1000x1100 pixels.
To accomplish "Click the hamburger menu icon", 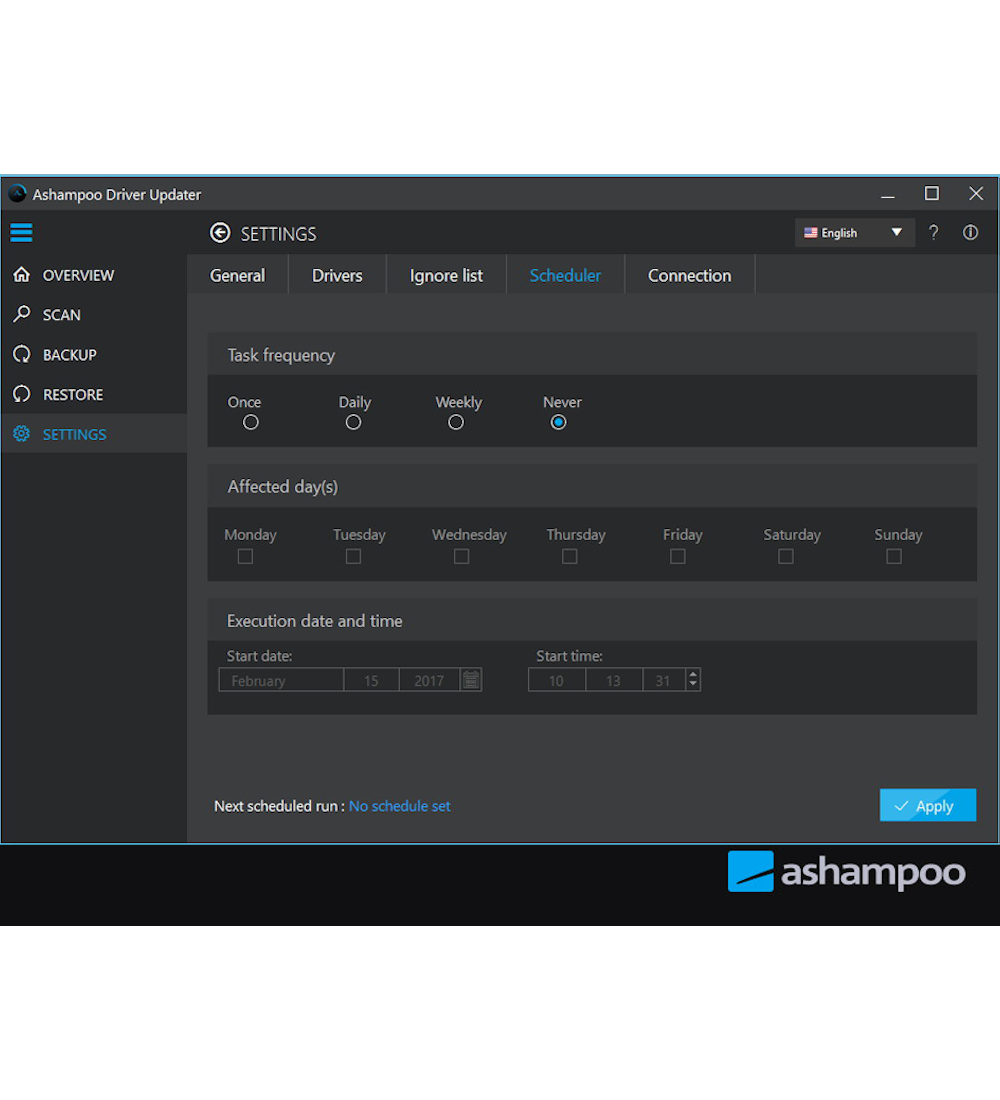I will (x=21, y=233).
